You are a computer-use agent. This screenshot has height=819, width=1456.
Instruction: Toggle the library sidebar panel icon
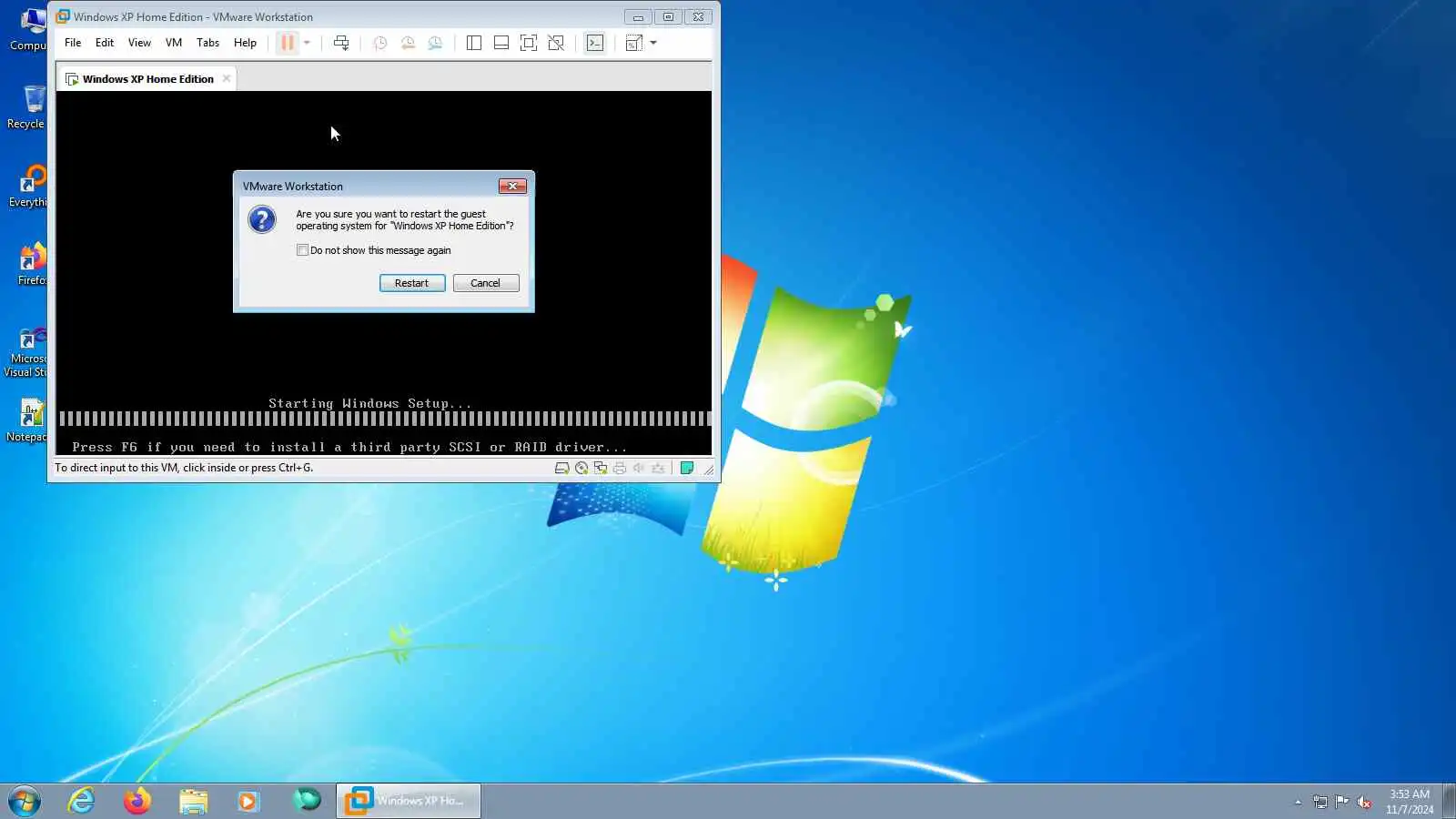pyautogui.click(x=474, y=43)
